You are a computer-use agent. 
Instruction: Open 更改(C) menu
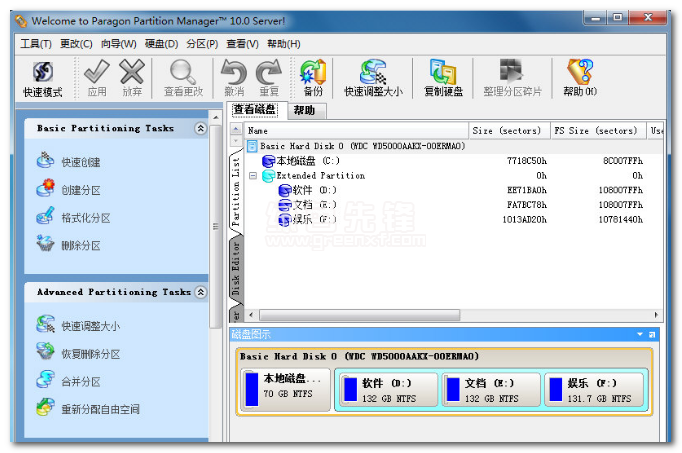(x=76, y=44)
